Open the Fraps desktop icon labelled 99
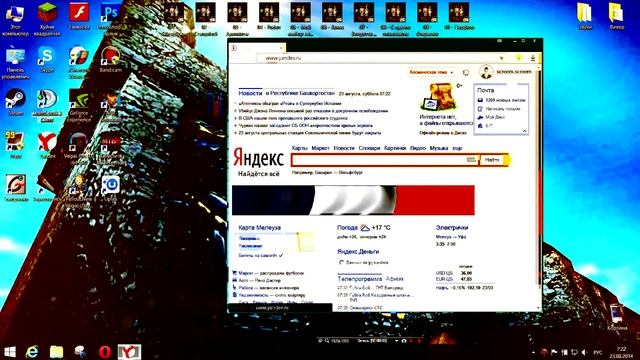The height and width of the screenshot is (360, 640). pyautogui.click(x=16, y=145)
